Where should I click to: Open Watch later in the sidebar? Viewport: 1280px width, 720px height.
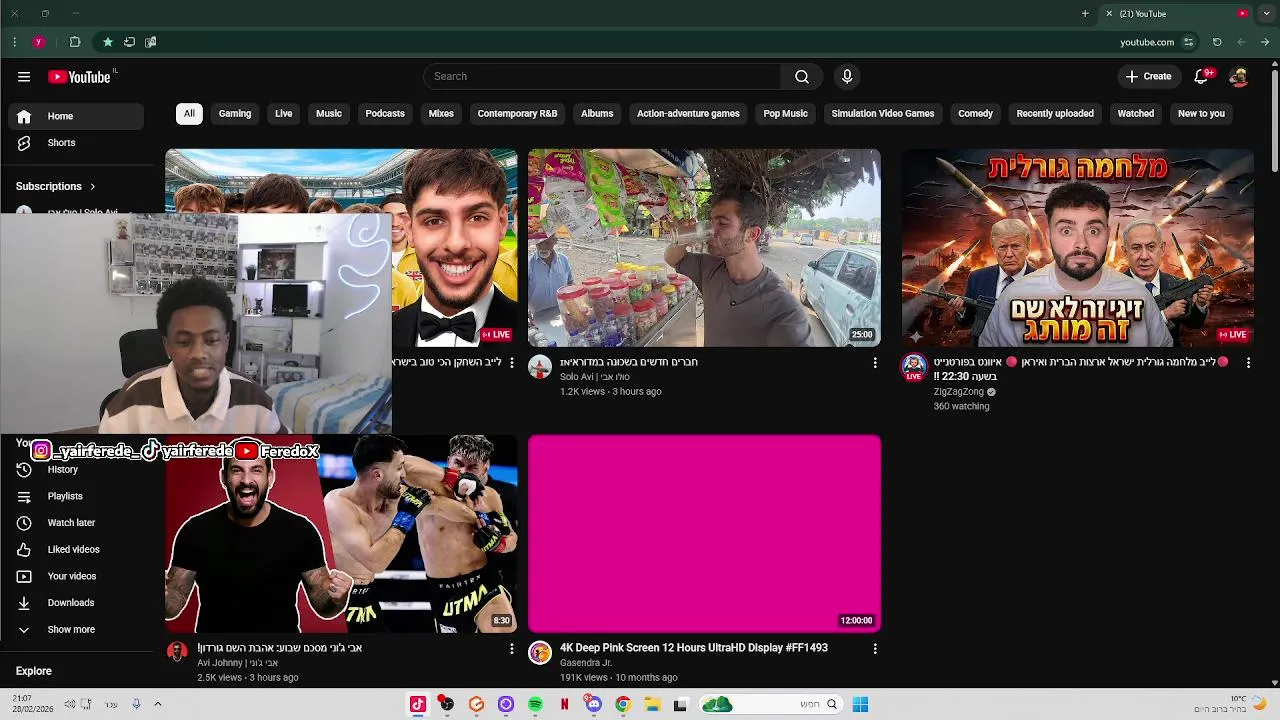coord(76,523)
